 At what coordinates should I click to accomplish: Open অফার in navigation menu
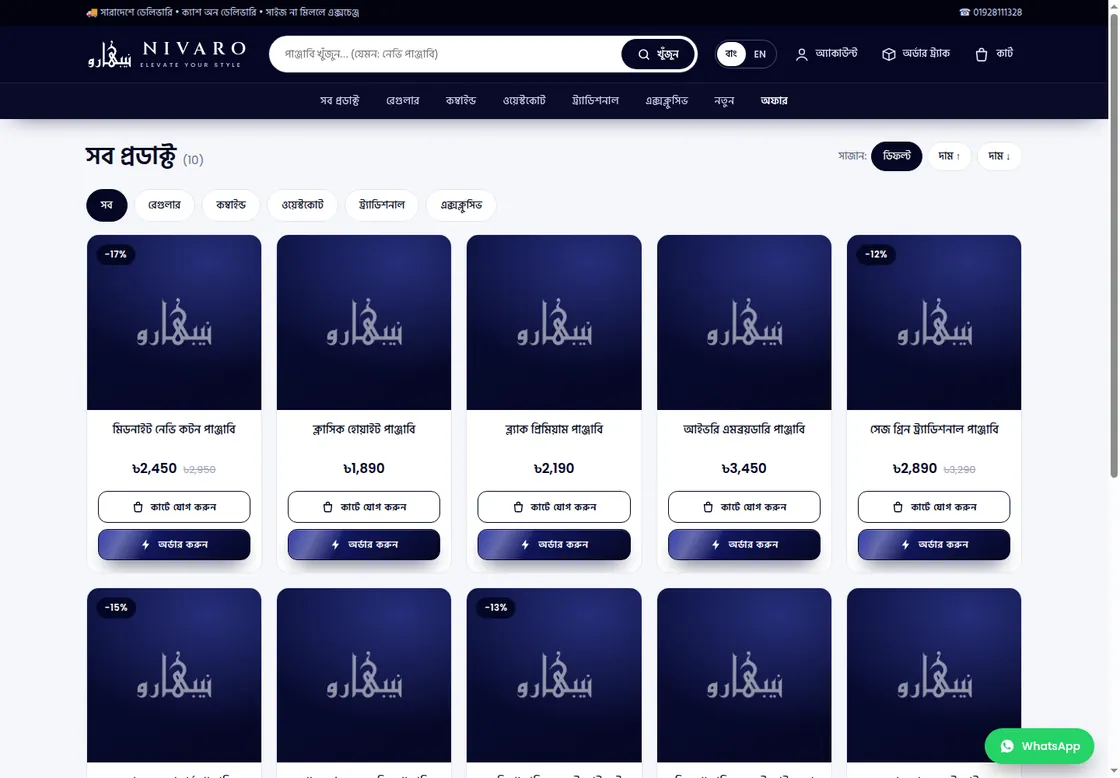click(x=774, y=101)
